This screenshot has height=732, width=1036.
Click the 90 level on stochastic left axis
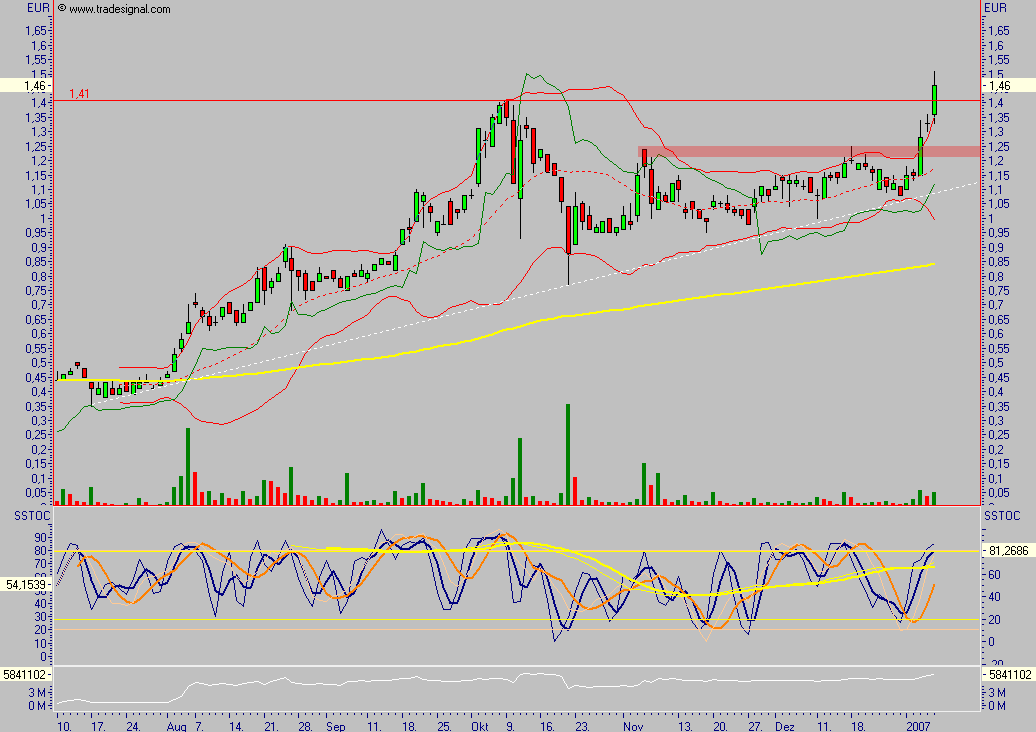40,538
